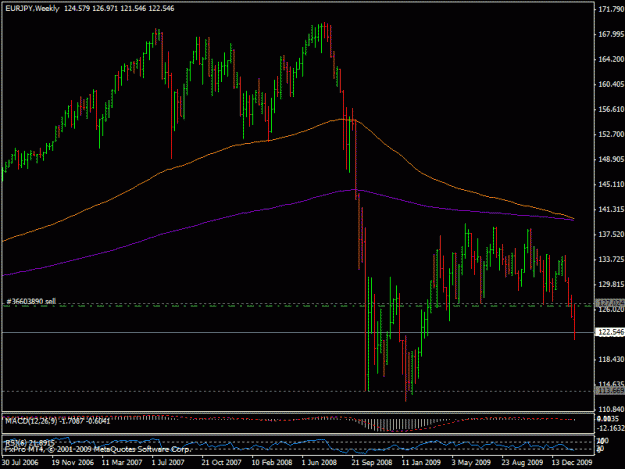Click the 3 May 2009 date label
The height and width of the screenshot is (469, 625).
pyautogui.click(x=471, y=463)
